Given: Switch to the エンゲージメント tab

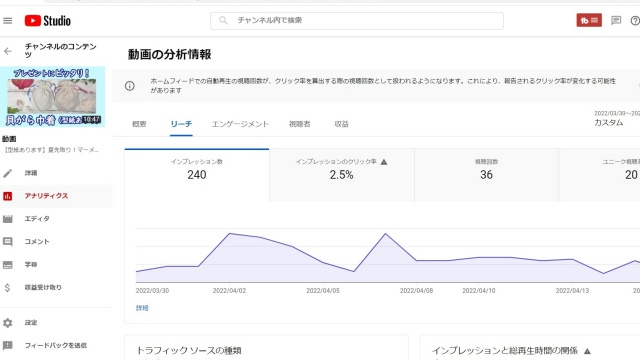Looking at the screenshot, I should pyautogui.click(x=240, y=124).
